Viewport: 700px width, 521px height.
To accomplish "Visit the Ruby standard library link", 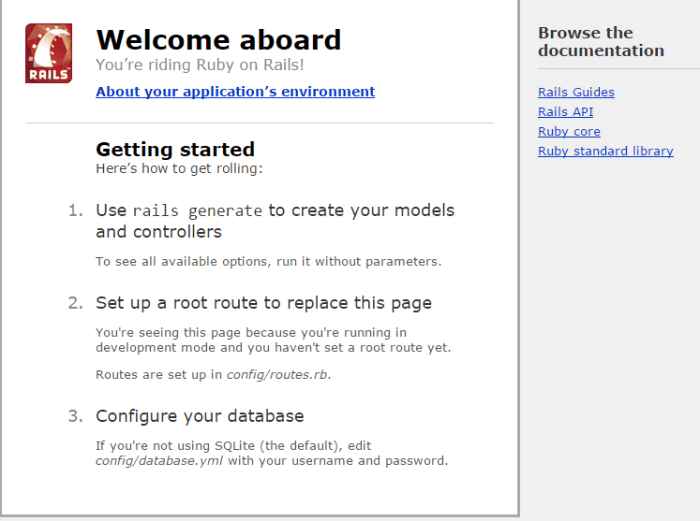I will click(605, 151).
